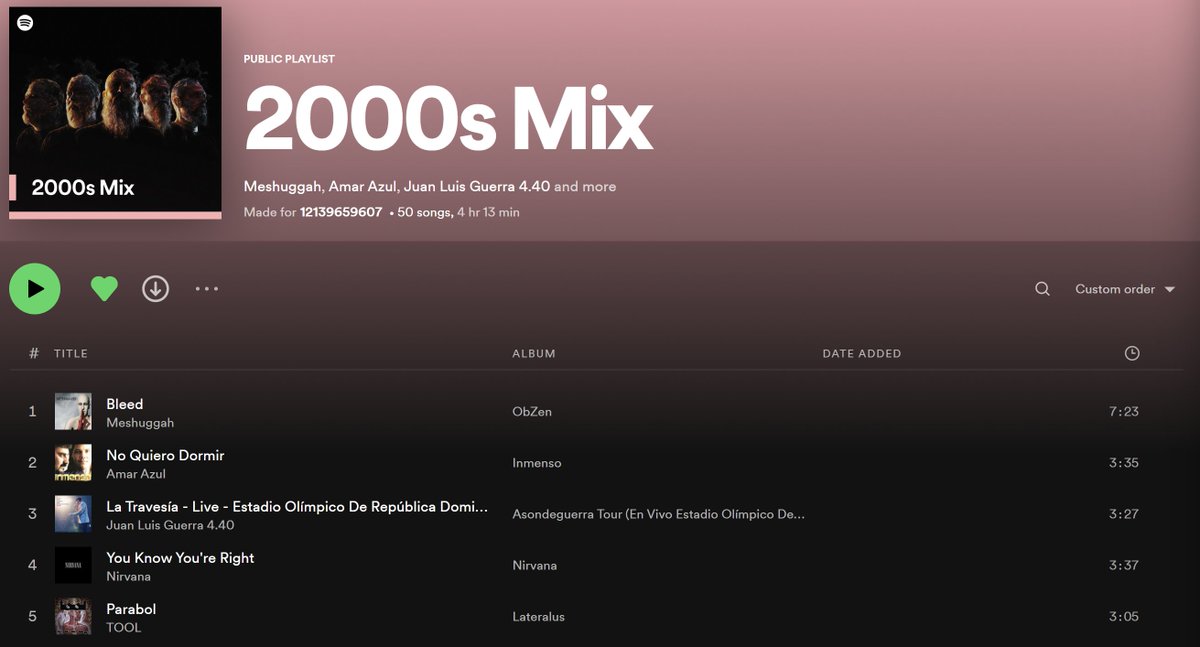Click the Amar Azul link in the playlist description
Screen dimensions: 1200x647
pyautogui.click(x=363, y=187)
